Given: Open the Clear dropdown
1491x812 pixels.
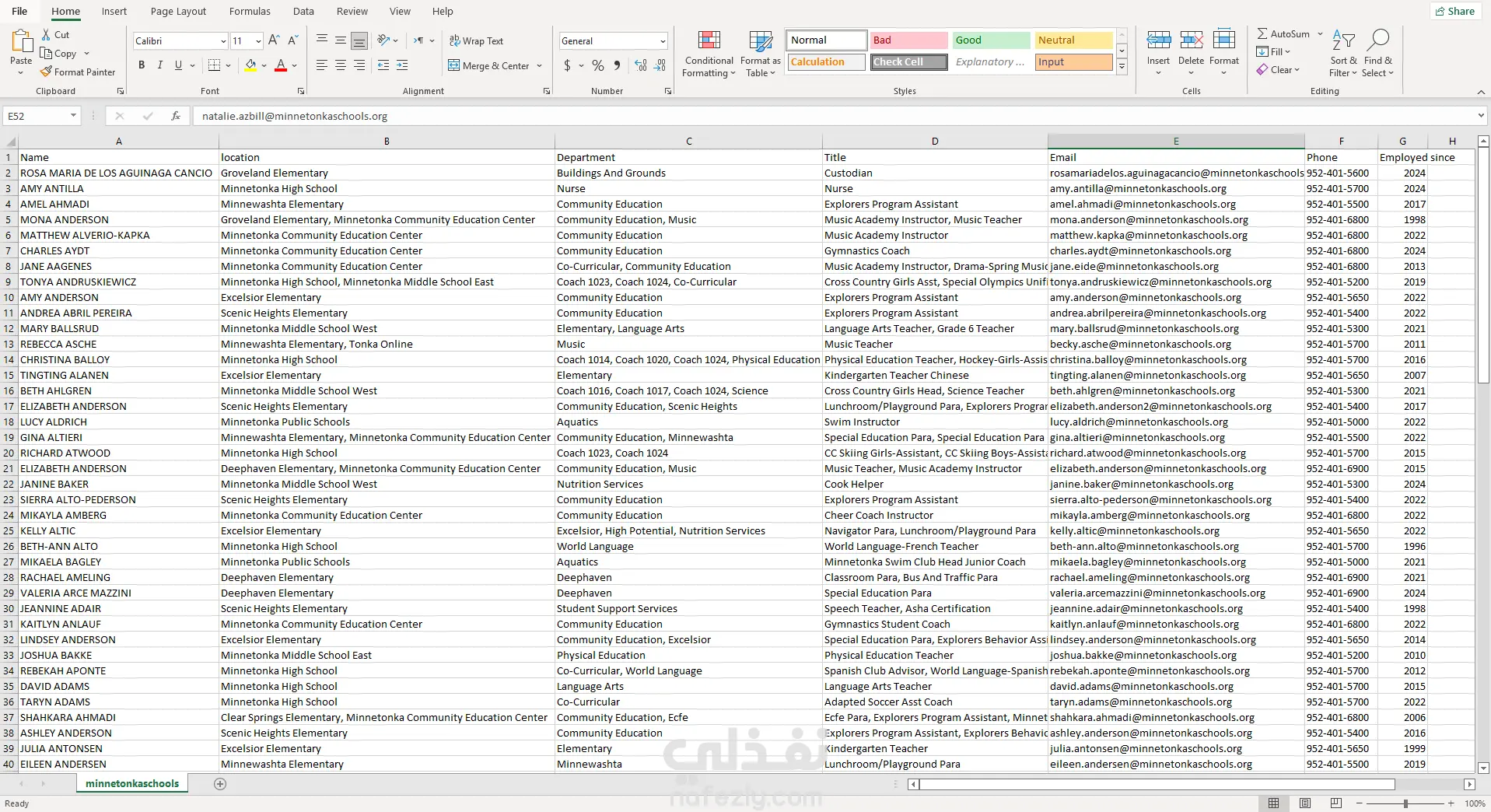Looking at the screenshot, I should [x=1278, y=70].
